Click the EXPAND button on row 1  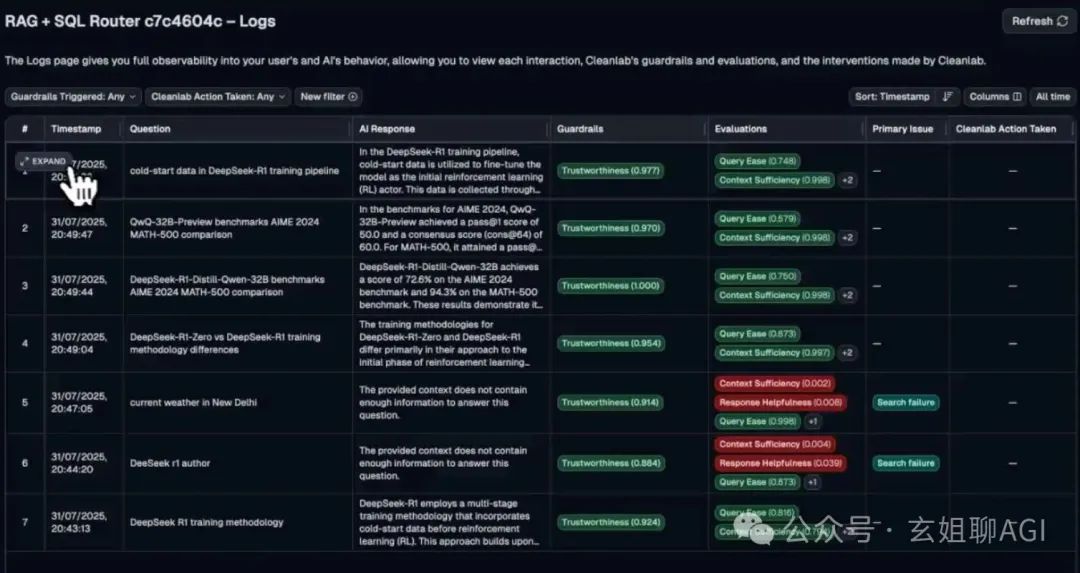point(43,161)
